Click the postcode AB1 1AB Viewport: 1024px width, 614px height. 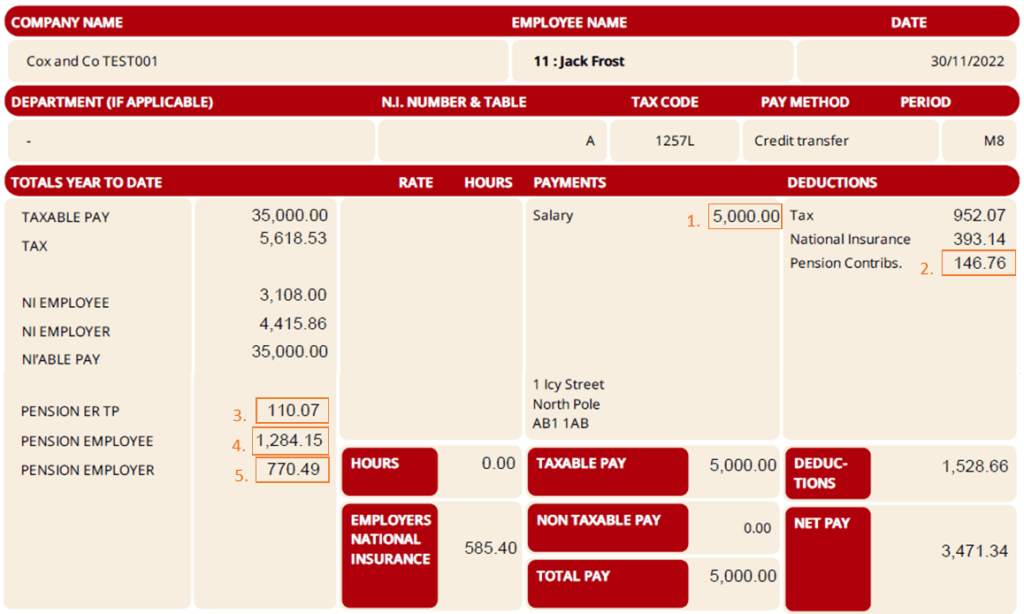pos(560,424)
